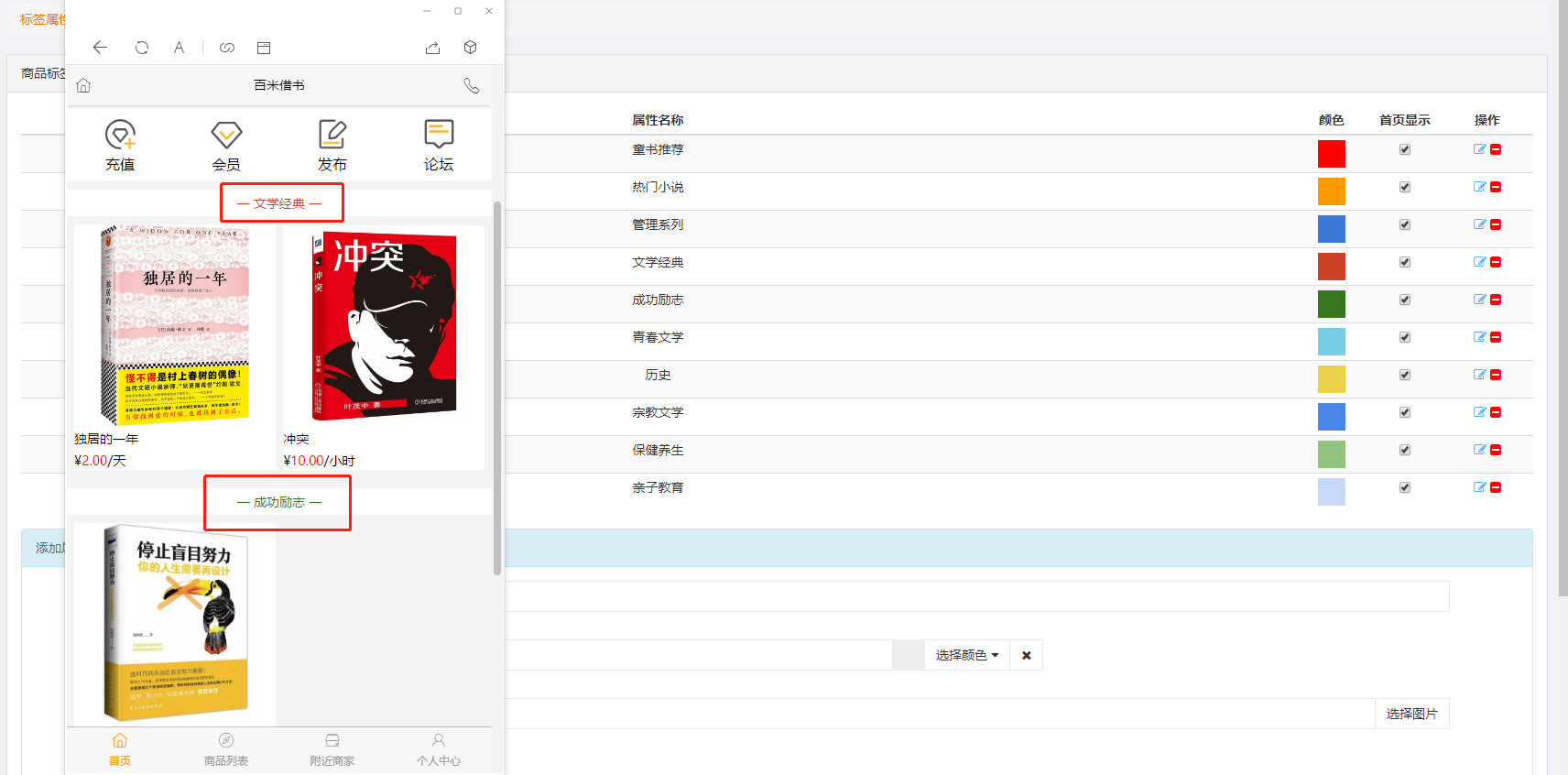The width and height of the screenshot is (1568, 775).
Task: Edit the 童书推荐 attribute row
Action: [1479, 149]
